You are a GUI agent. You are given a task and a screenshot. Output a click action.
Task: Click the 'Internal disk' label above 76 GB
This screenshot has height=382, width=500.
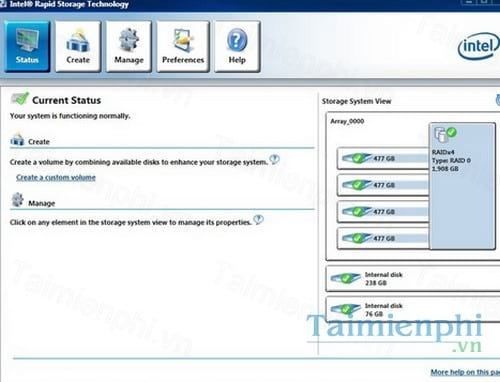pos(384,306)
